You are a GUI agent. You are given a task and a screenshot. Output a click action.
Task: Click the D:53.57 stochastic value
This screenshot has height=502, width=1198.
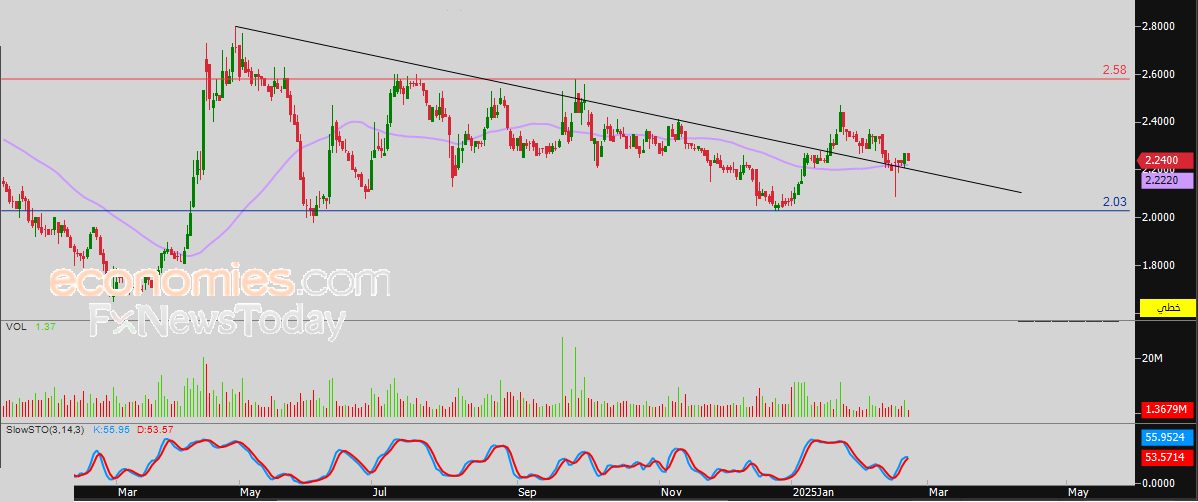click(155, 430)
